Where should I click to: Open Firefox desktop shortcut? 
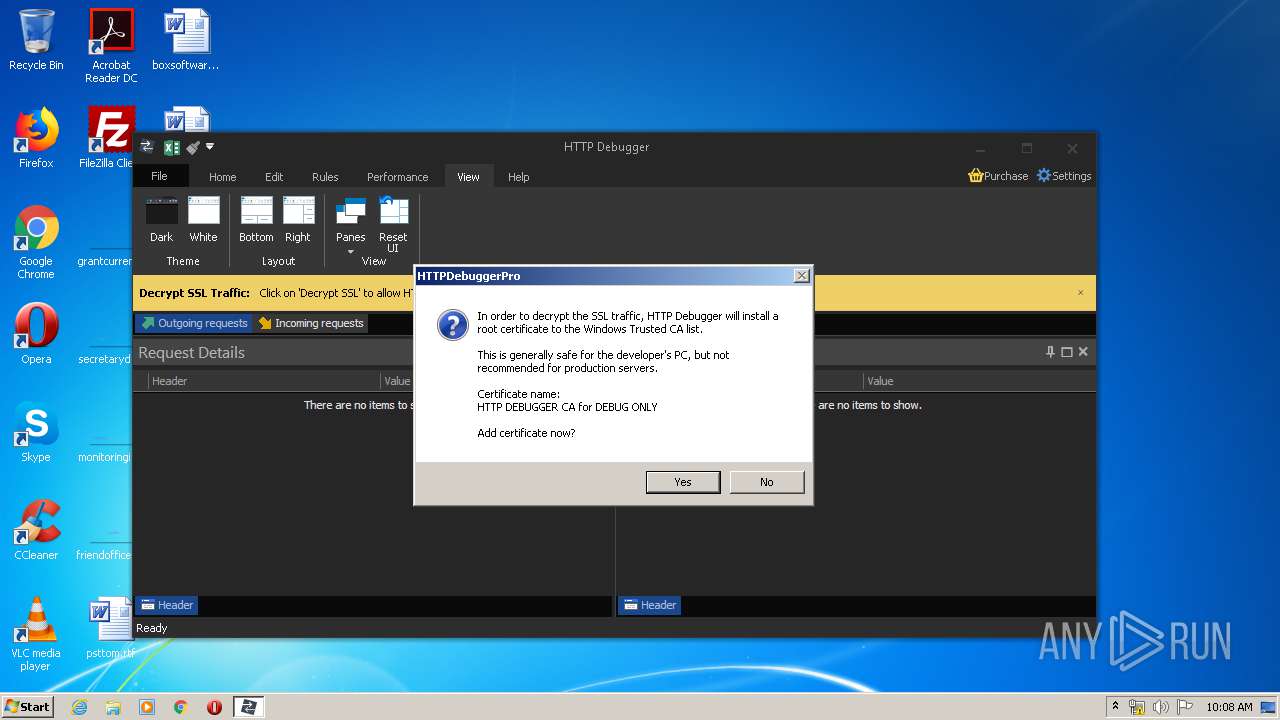36,138
